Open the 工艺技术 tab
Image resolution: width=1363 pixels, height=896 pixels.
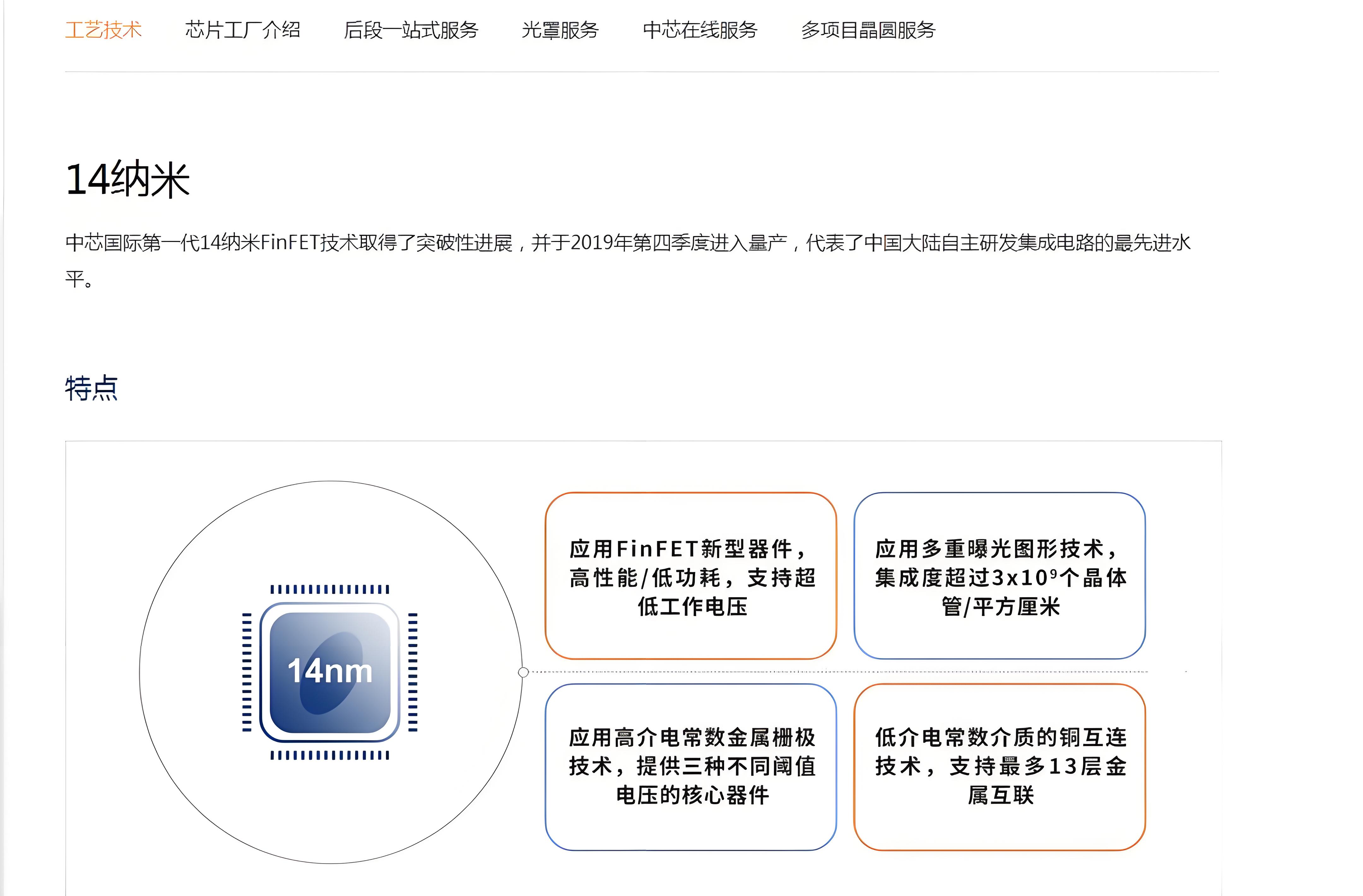coord(103,30)
